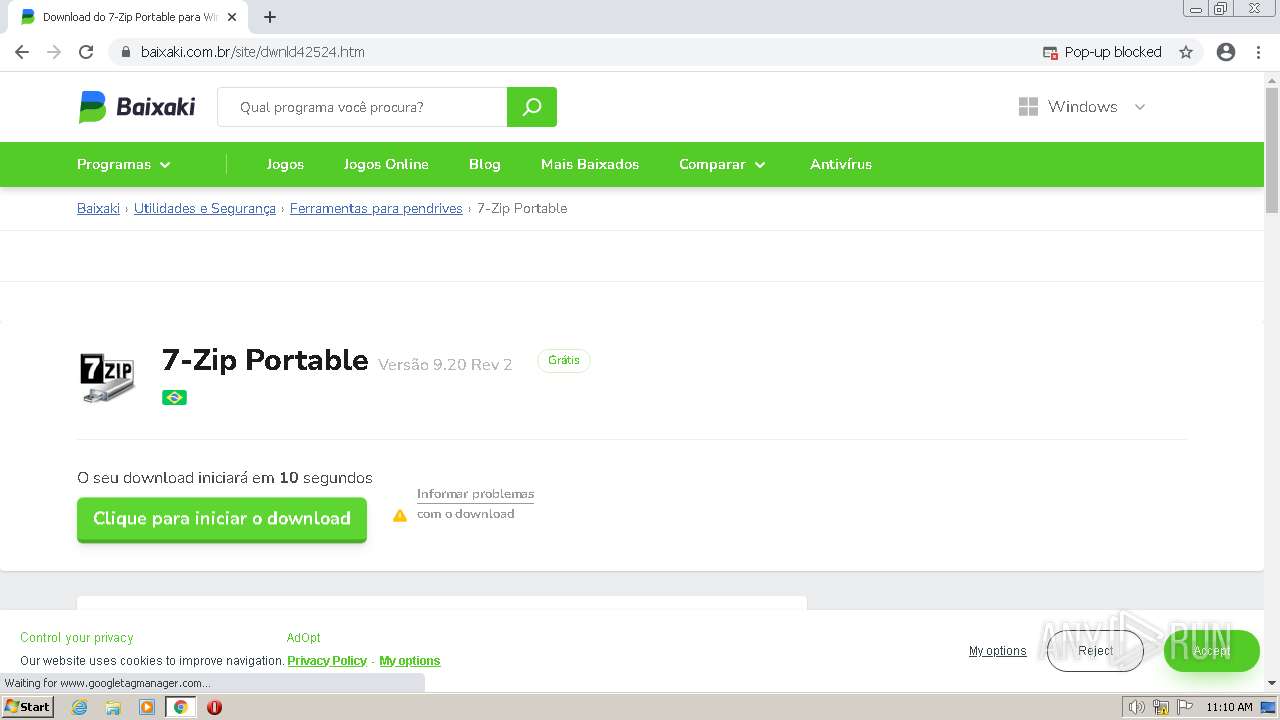Open the Jogos menu item
Viewport: 1280px width, 720px height.
click(285, 164)
